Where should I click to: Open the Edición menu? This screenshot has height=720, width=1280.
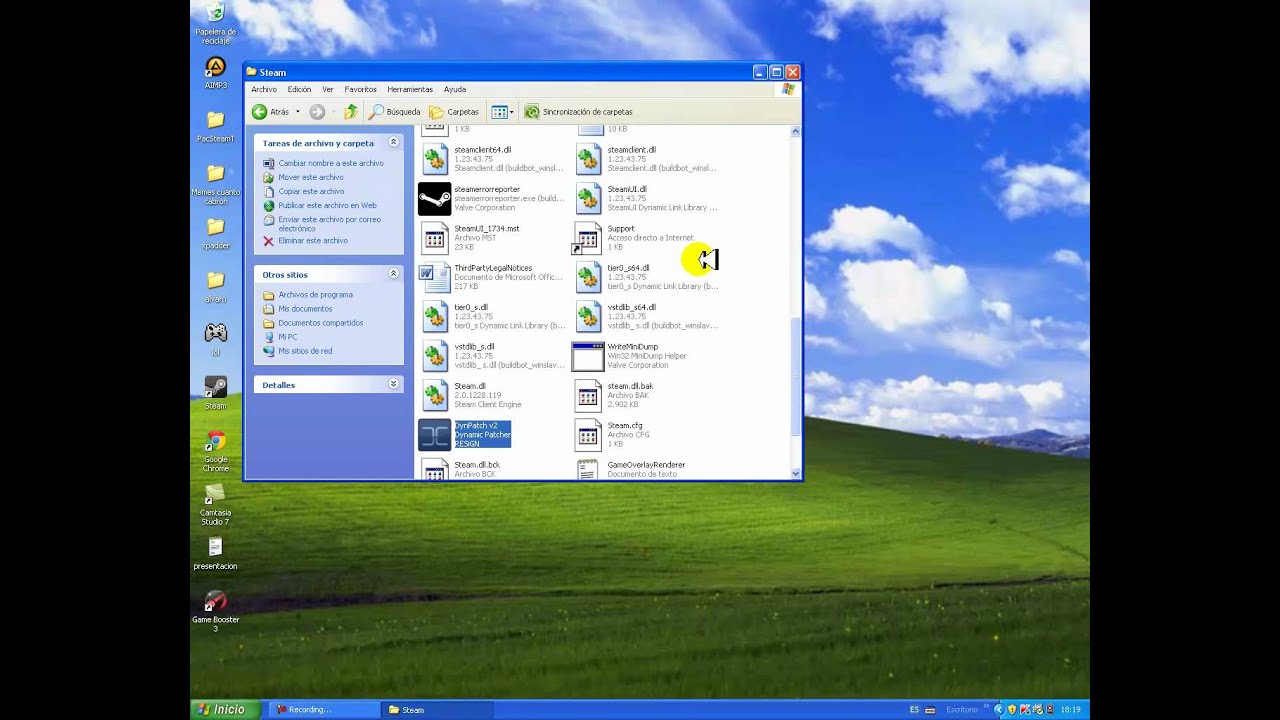click(299, 89)
